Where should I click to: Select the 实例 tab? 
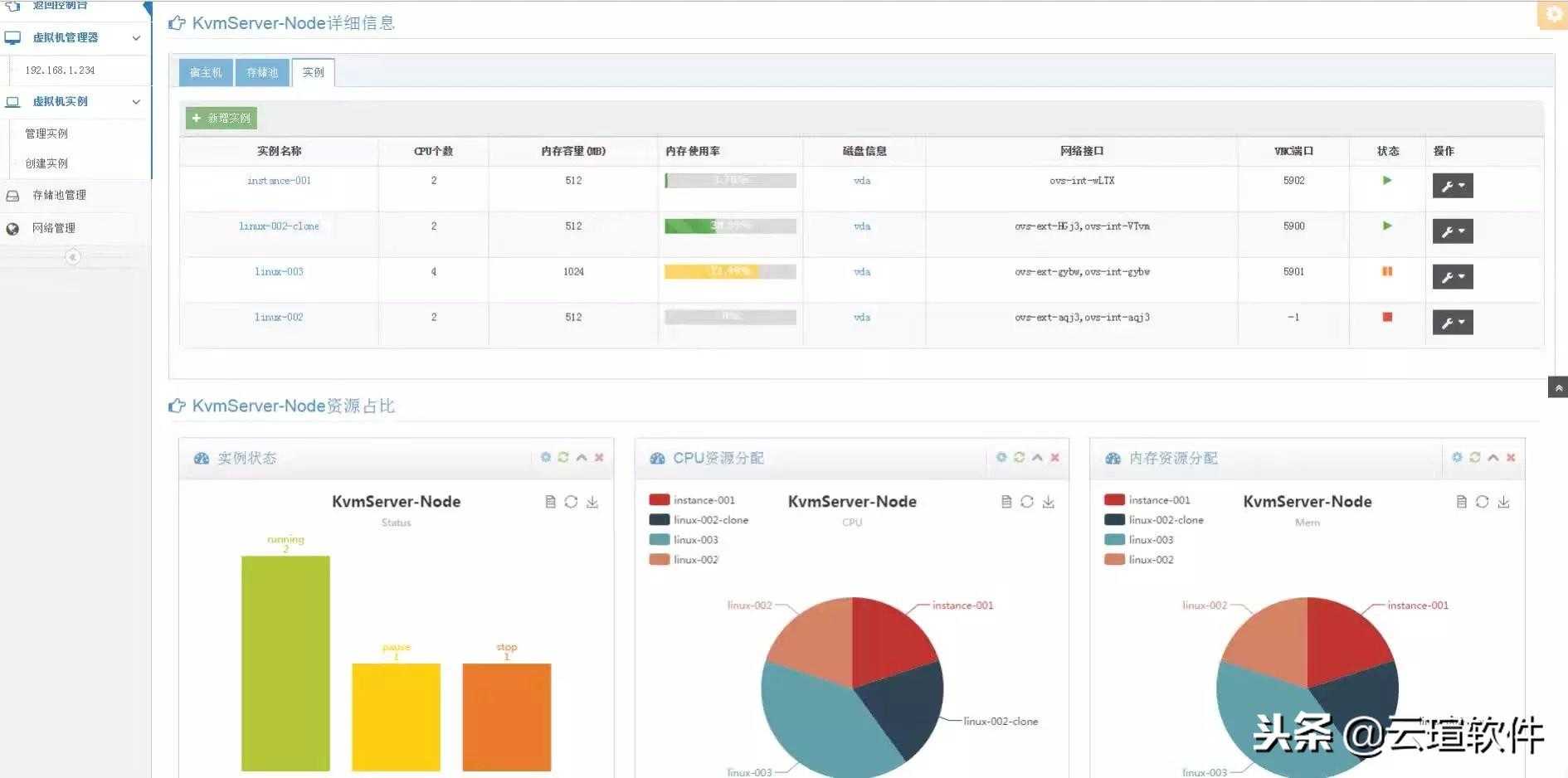[314, 73]
